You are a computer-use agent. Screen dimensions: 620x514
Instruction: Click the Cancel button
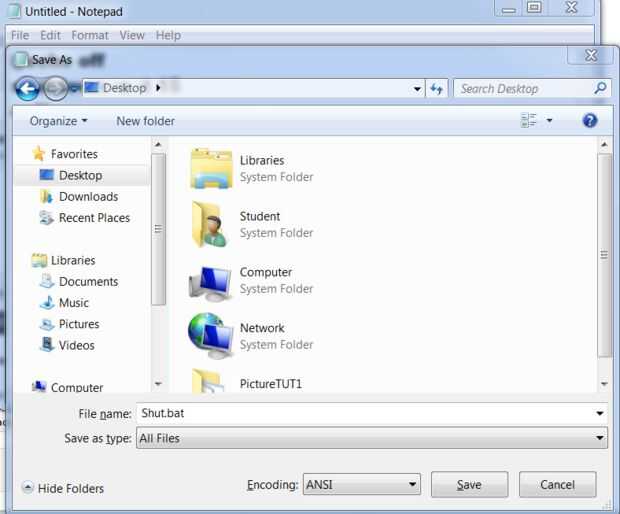[558, 484]
